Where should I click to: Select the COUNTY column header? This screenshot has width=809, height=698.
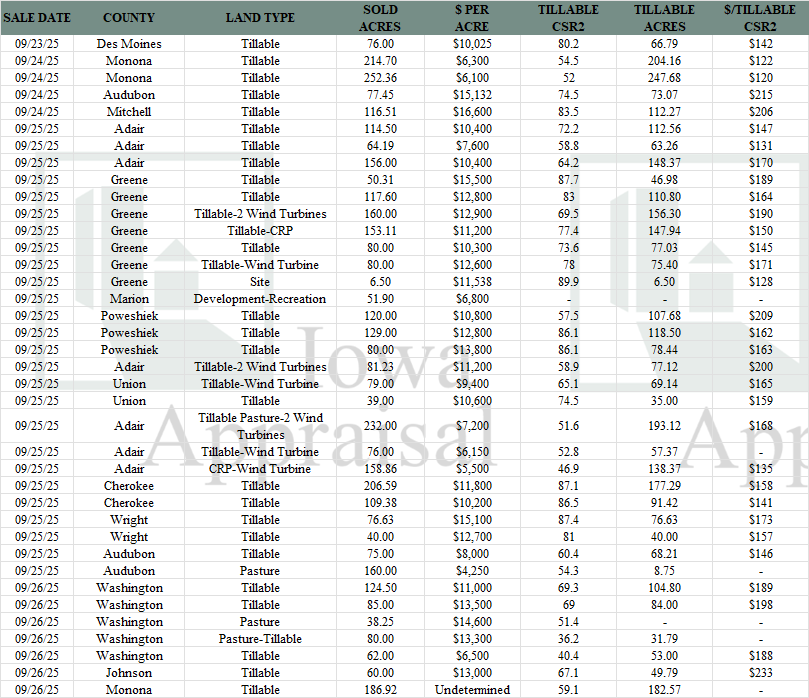pos(129,18)
